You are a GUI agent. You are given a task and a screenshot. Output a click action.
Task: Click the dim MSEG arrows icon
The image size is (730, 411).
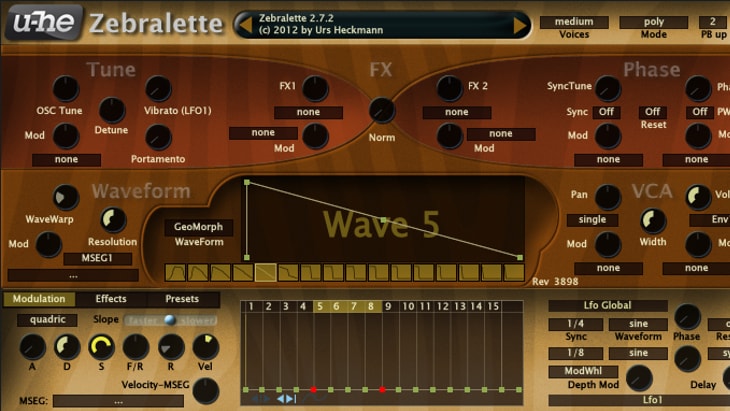(261, 399)
